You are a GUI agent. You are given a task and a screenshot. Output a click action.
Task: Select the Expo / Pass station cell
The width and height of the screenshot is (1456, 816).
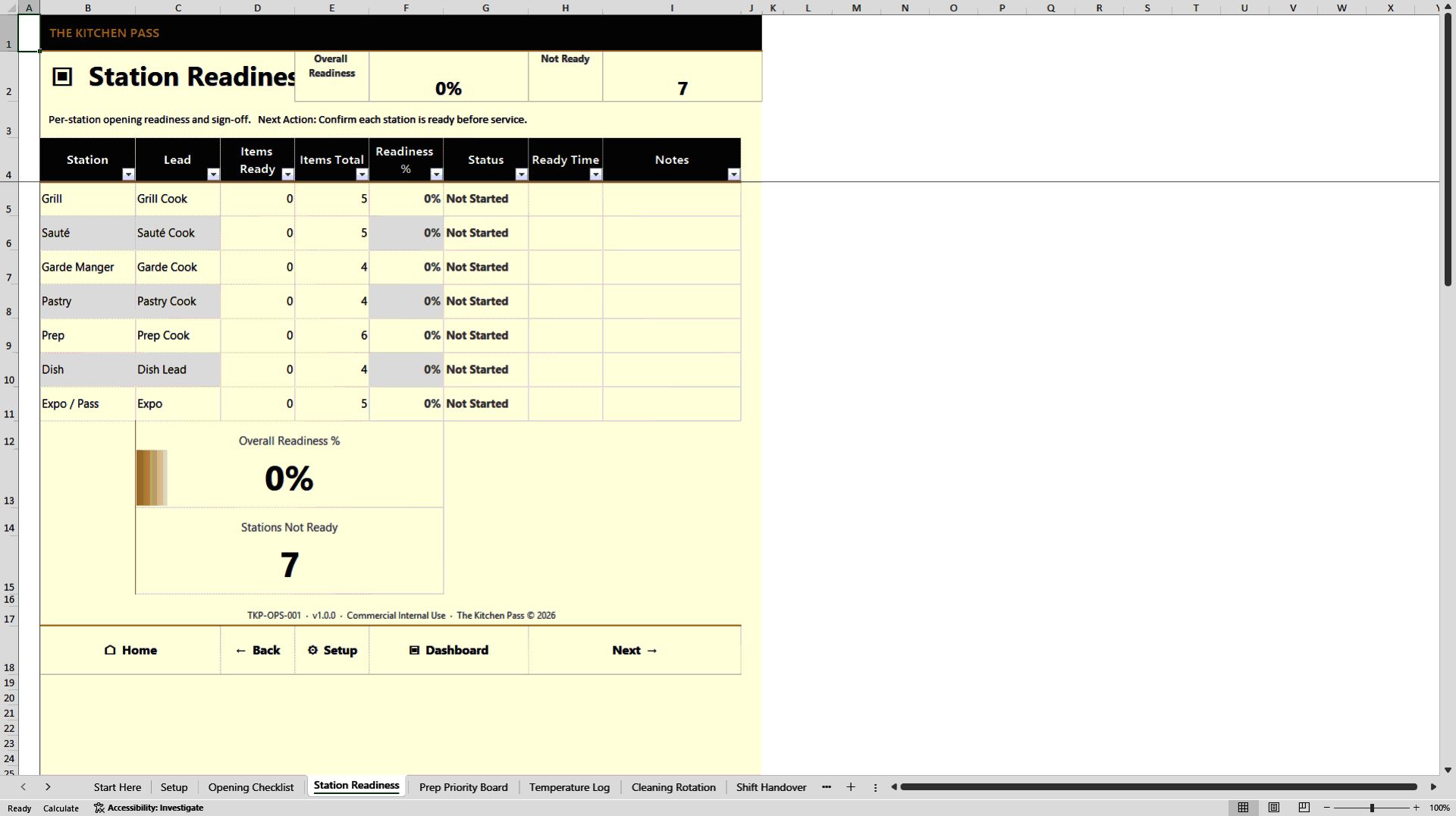pyautogui.click(x=88, y=403)
